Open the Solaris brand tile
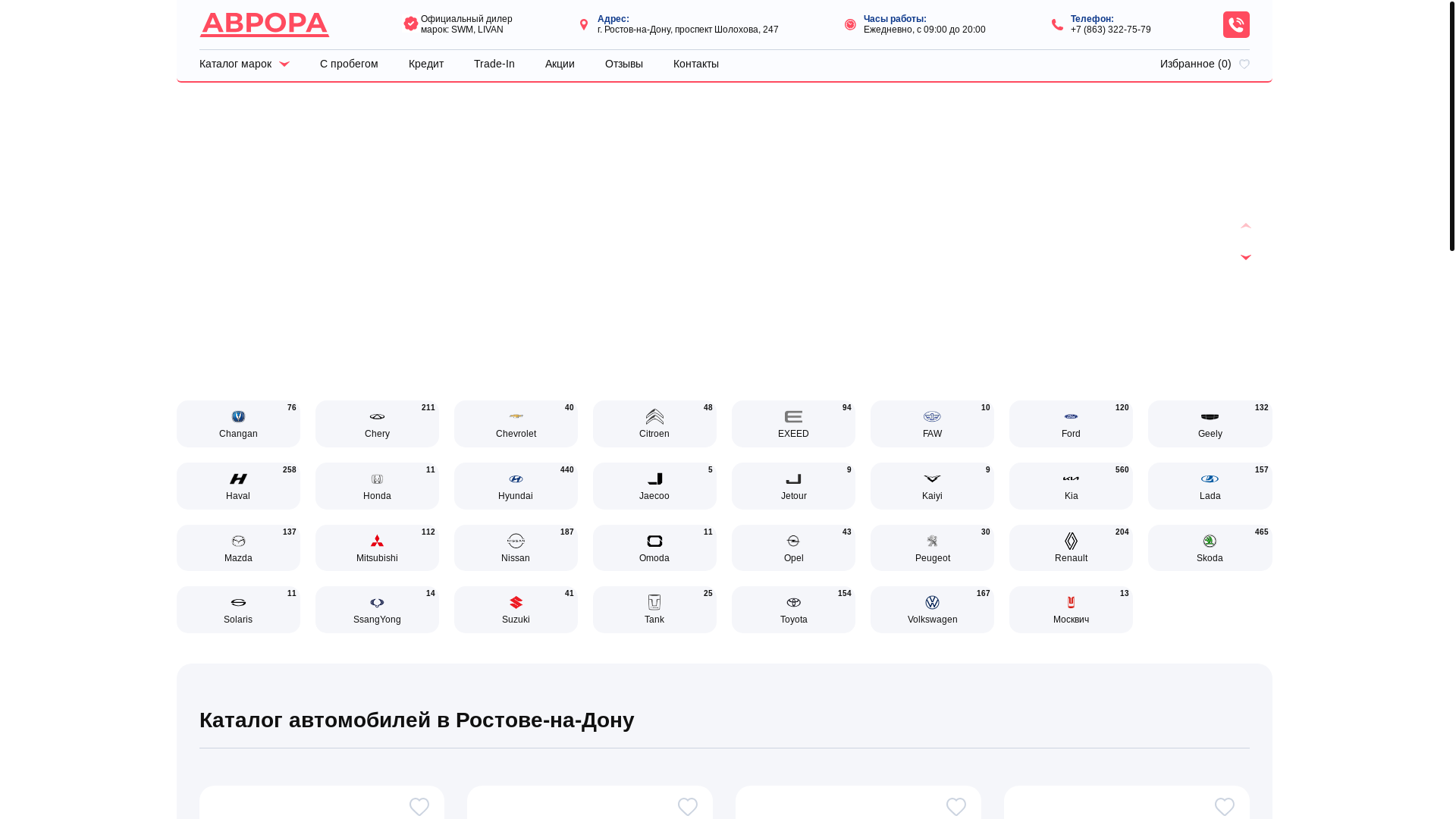The image size is (1456, 819). 238,610
